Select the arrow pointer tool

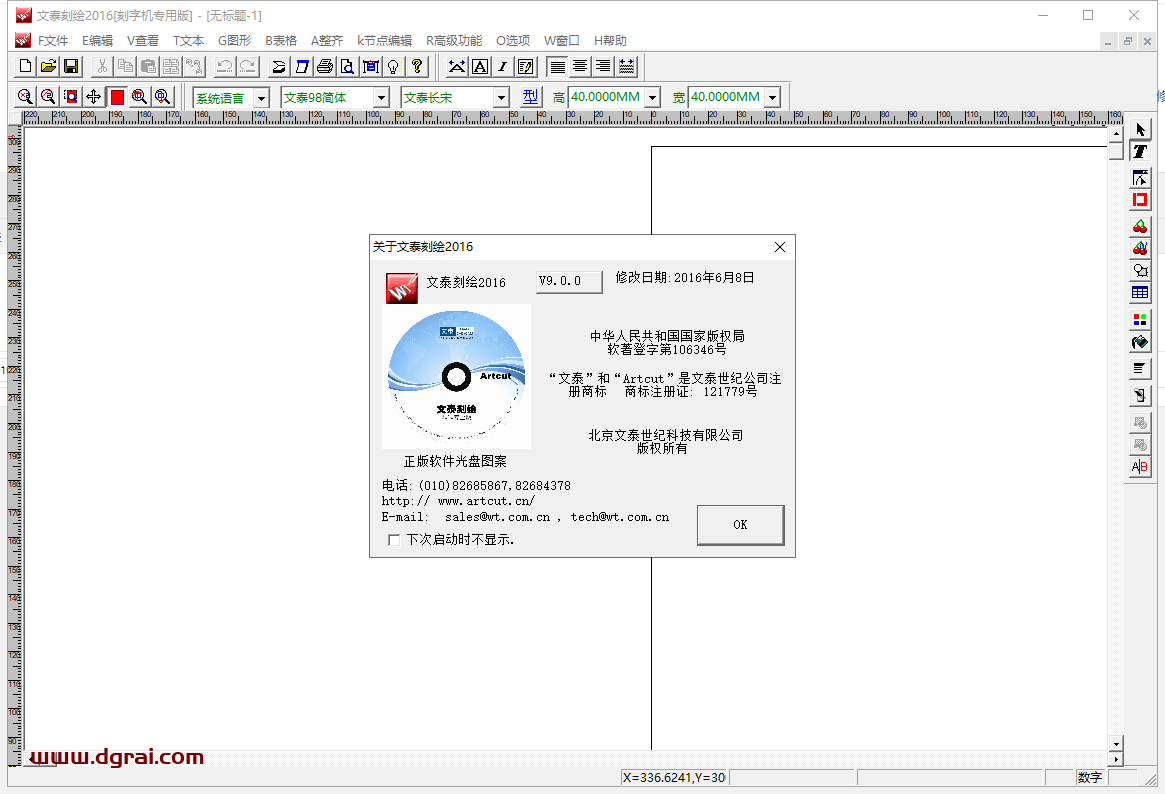(1140, 130)
